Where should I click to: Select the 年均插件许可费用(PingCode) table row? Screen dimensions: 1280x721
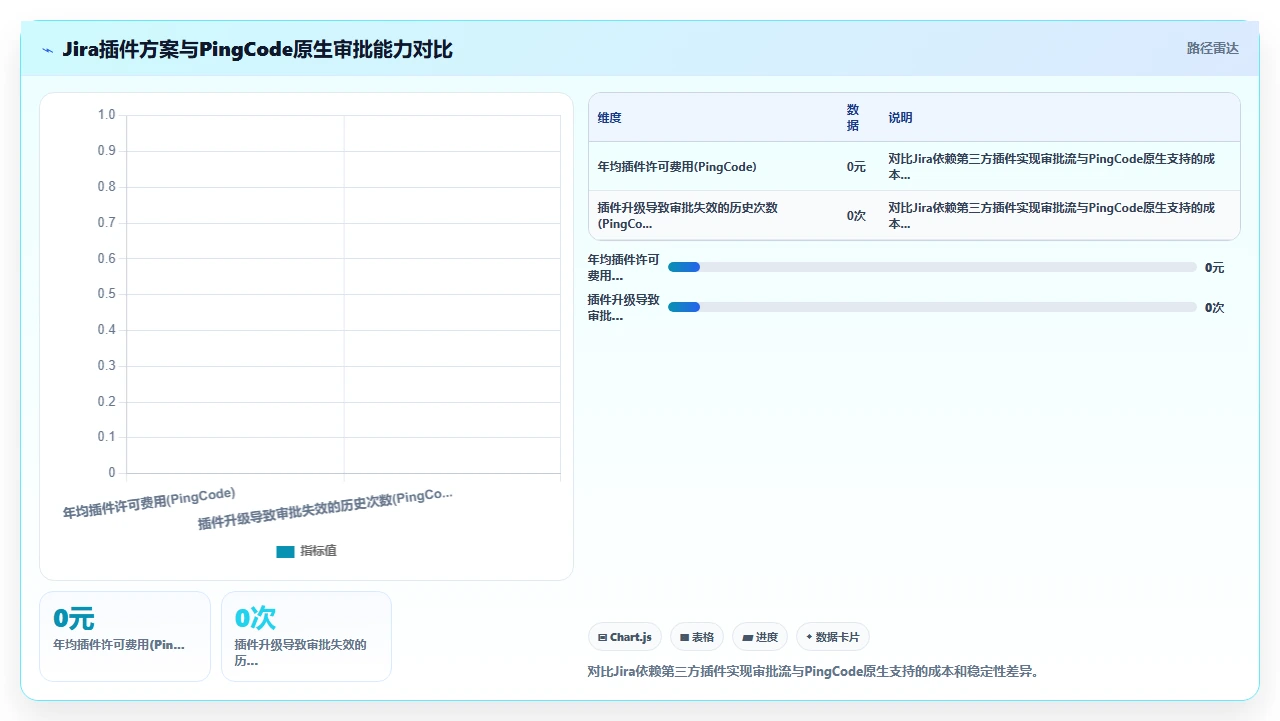[x=914, y=167]
